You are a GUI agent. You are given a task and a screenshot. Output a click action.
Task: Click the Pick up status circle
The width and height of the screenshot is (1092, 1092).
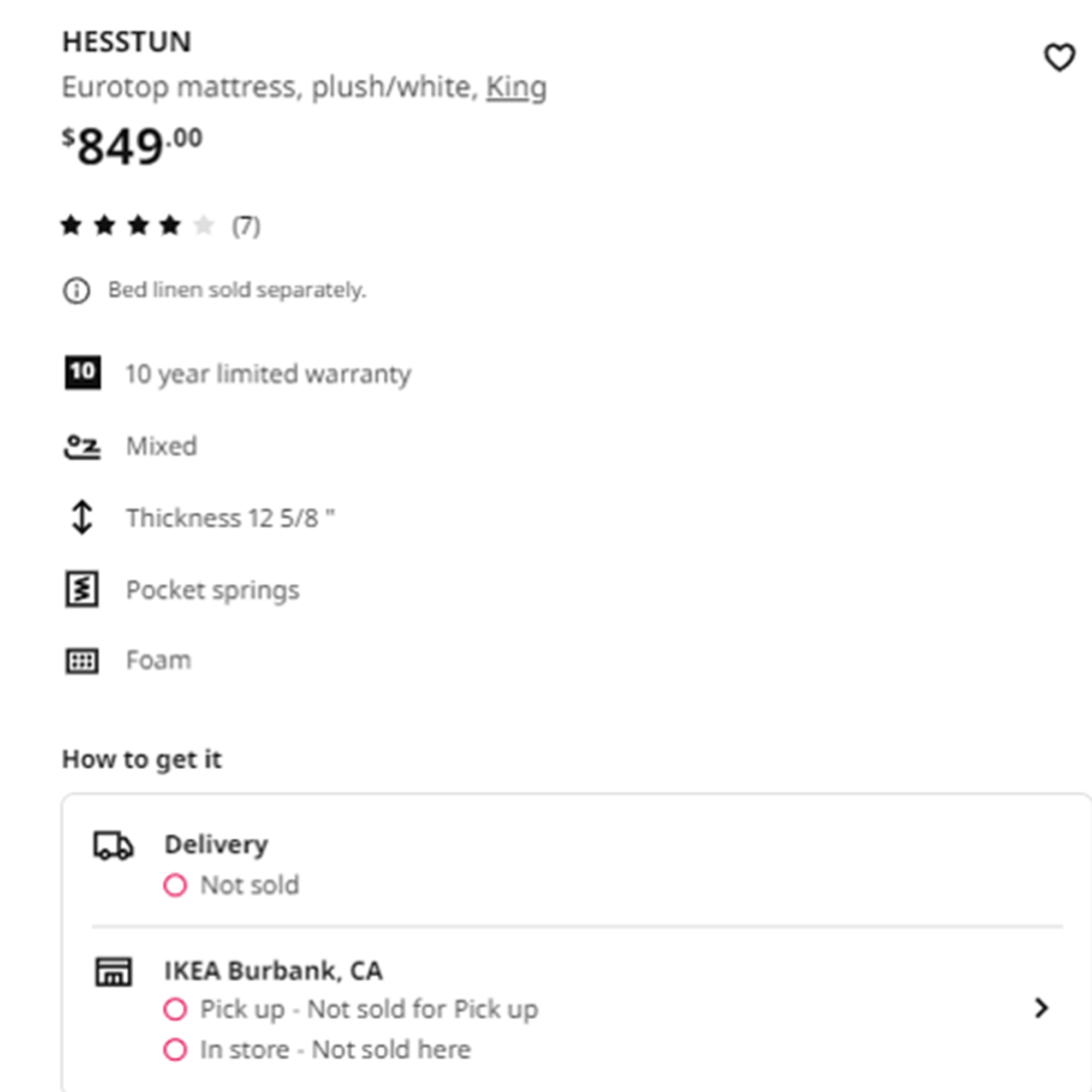pos(175,1009)
